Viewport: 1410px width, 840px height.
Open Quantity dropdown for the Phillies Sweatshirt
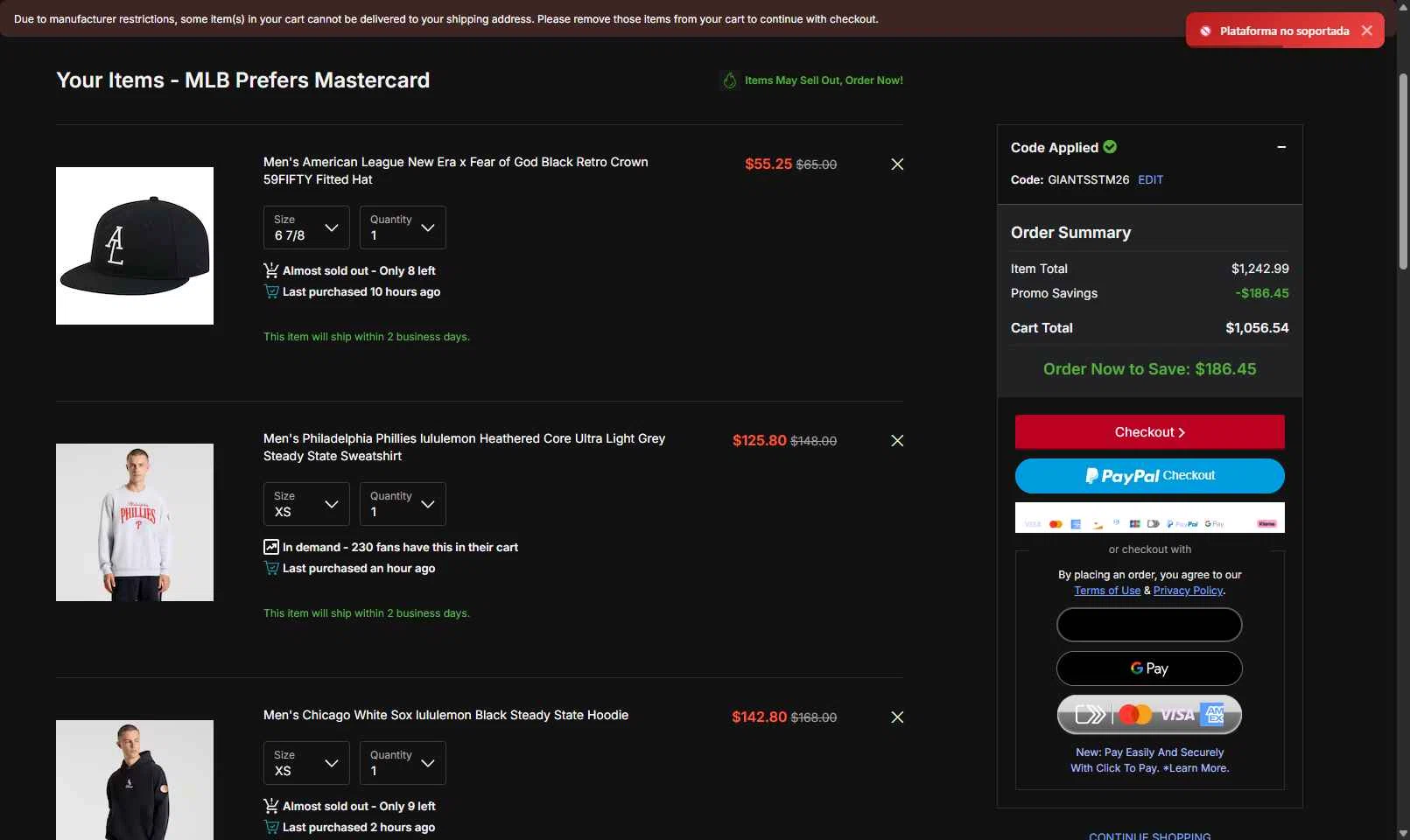tap(403, 504)
